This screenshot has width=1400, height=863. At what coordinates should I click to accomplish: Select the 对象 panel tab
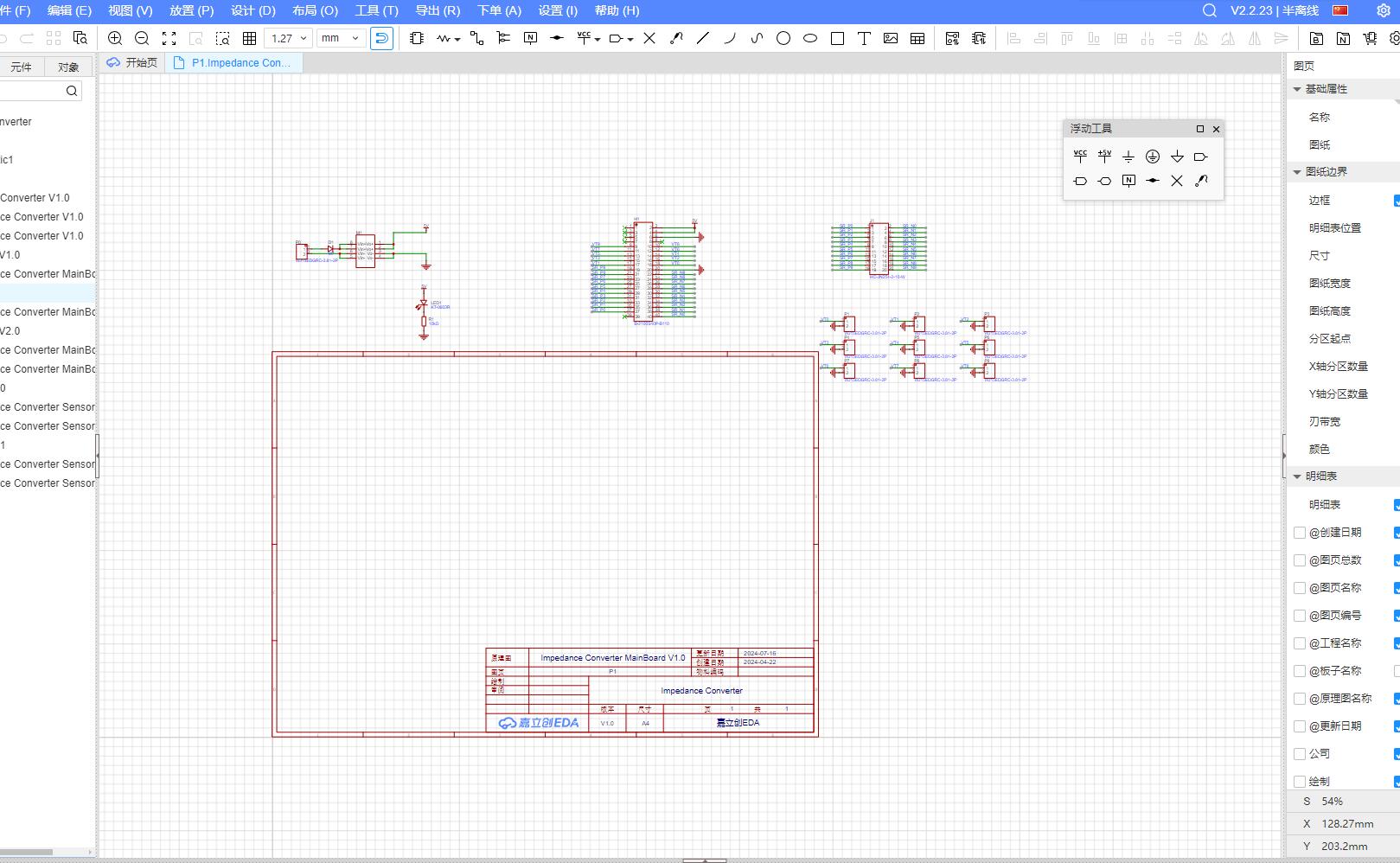tap(68, 67)
